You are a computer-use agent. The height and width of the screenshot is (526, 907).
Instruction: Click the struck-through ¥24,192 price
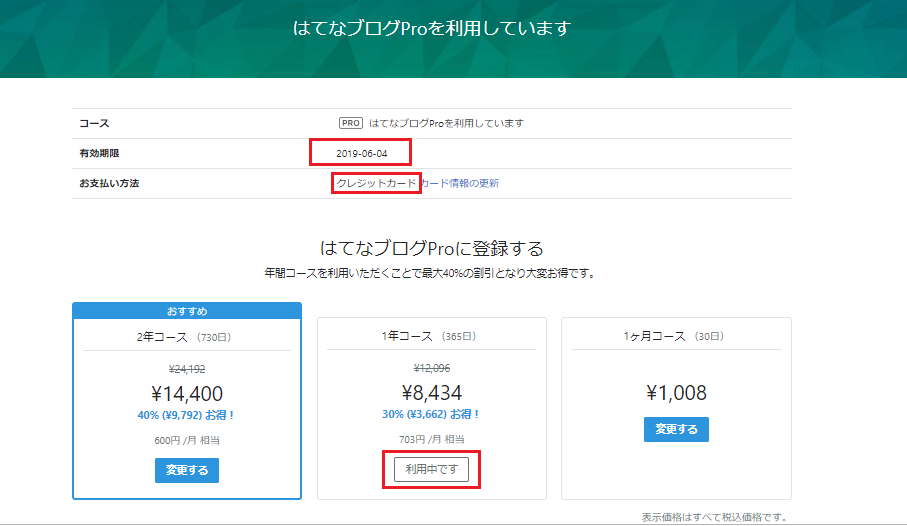coord(187,369)
